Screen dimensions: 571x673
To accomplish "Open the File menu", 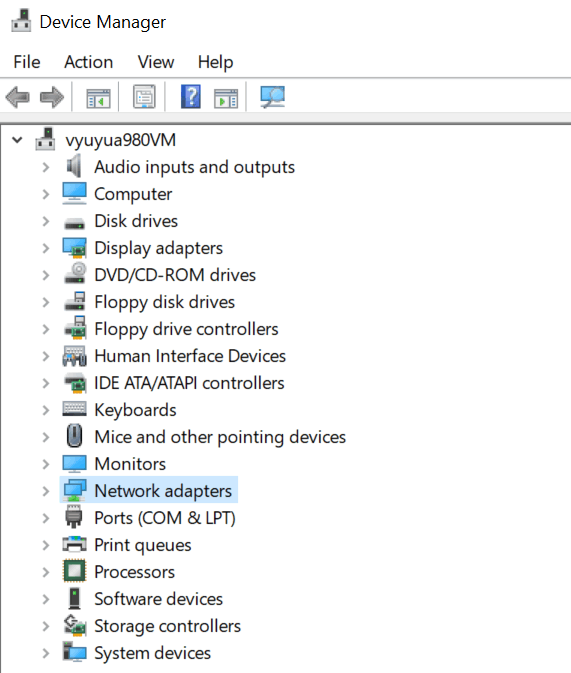I will tap(27, 62).
